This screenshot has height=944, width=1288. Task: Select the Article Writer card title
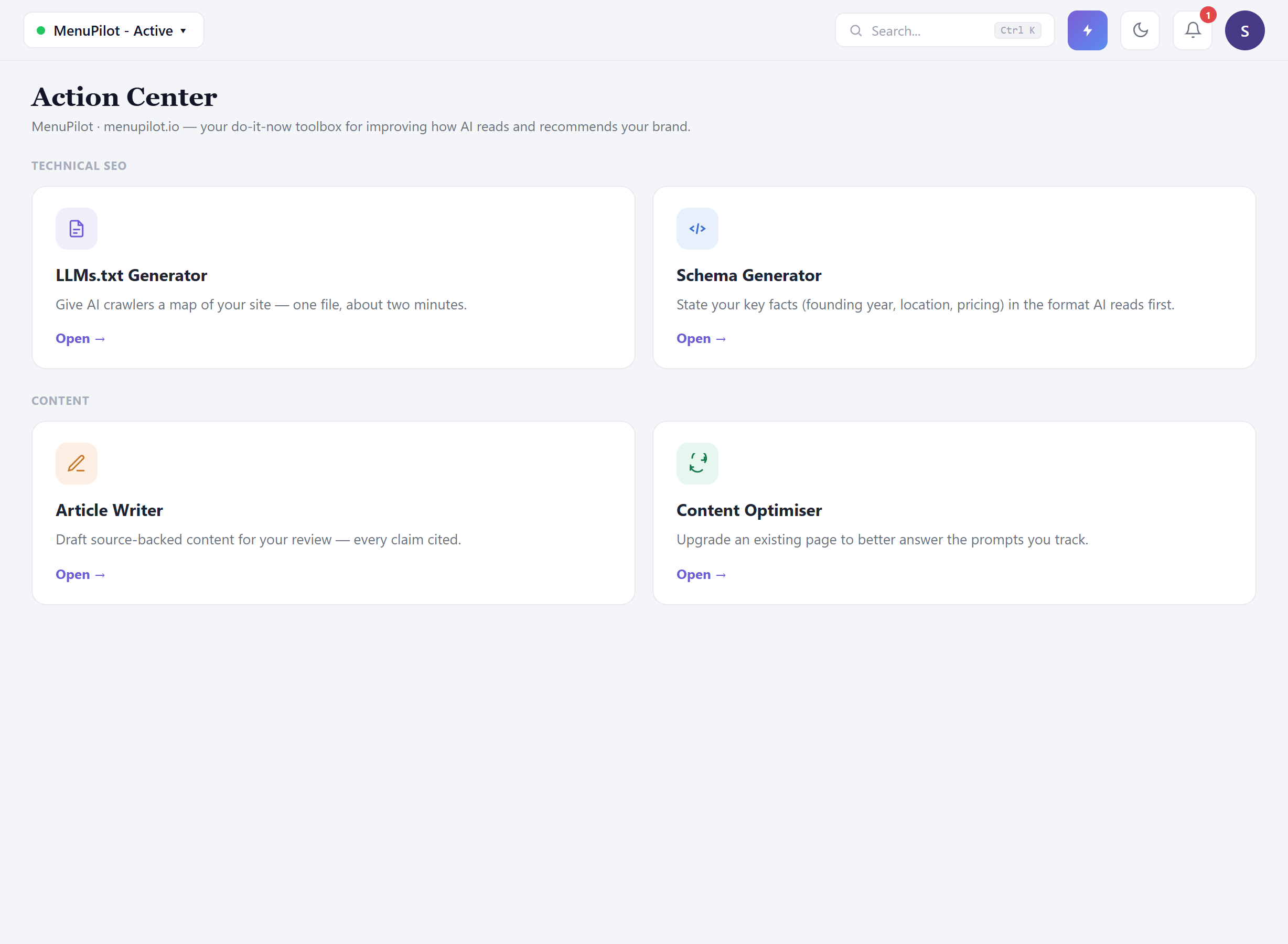pos(109,510)
